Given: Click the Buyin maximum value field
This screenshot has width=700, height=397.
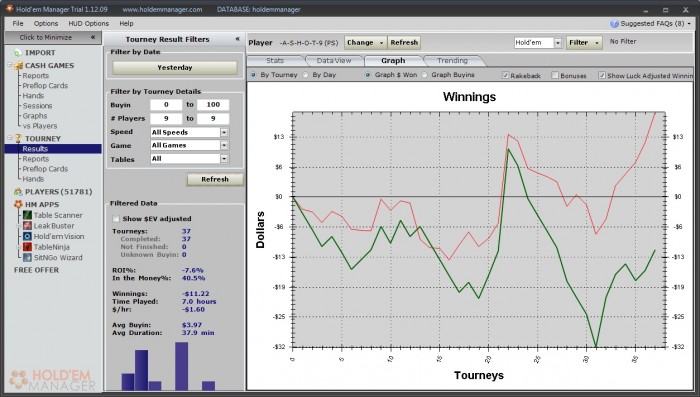Looking at the screenshot, I should [213, 104].
